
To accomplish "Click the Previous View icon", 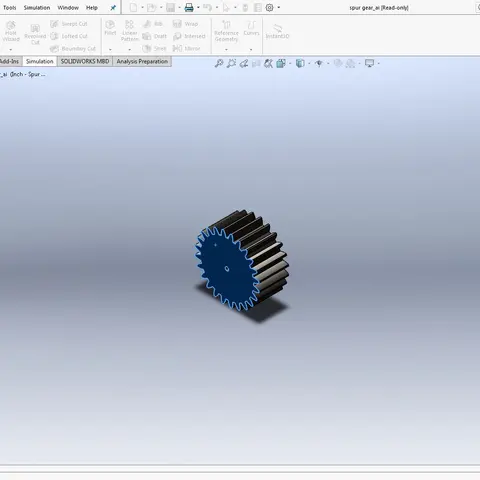I will pos(244,63).
